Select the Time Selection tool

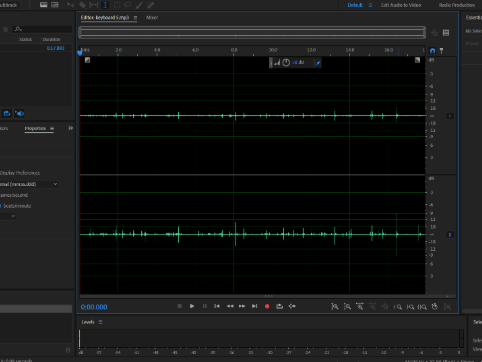105,5
